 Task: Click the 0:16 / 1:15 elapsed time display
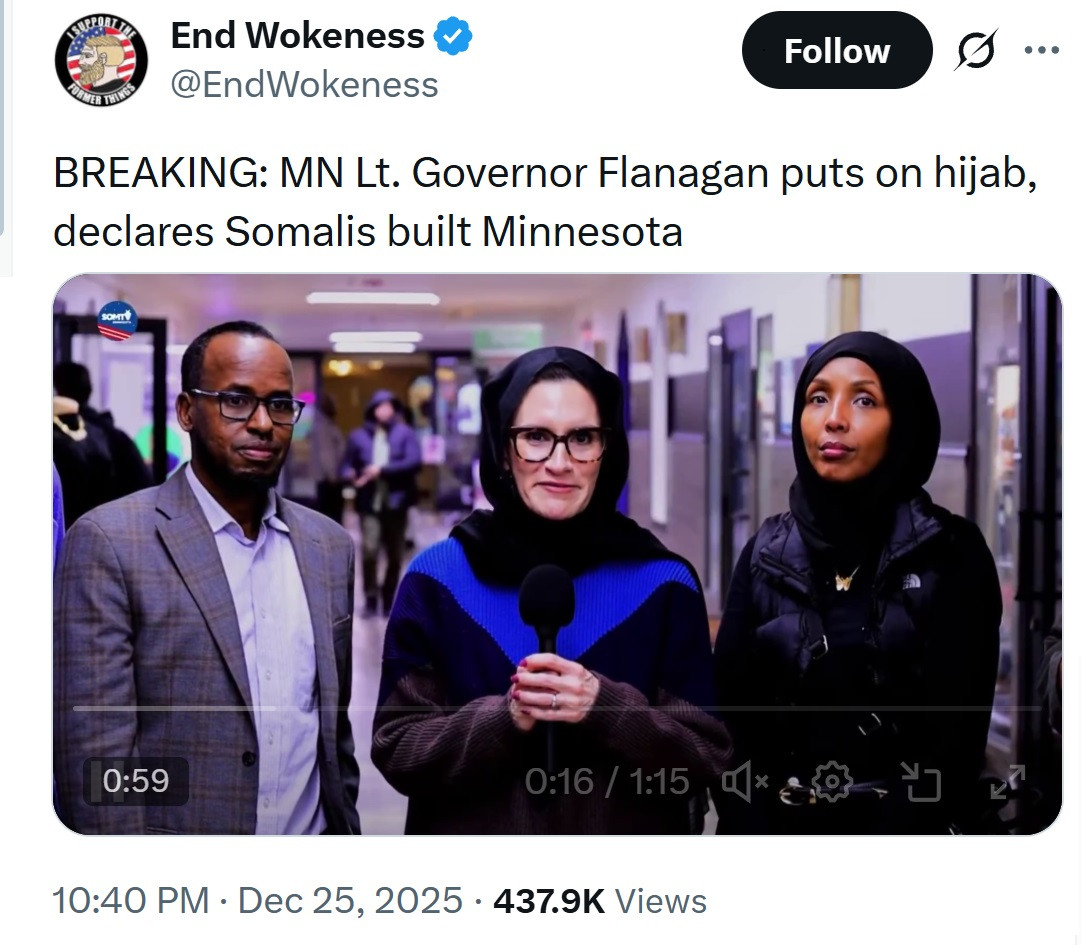606,782
